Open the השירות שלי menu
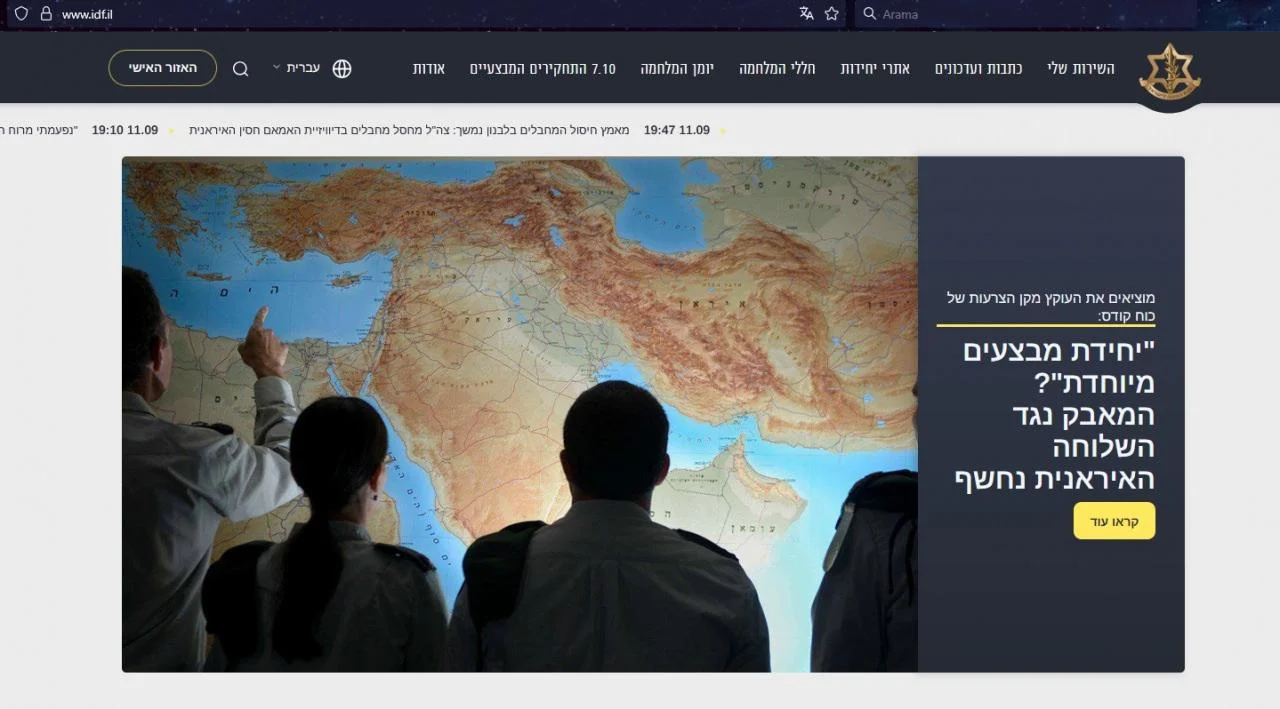 (1080, 69)
